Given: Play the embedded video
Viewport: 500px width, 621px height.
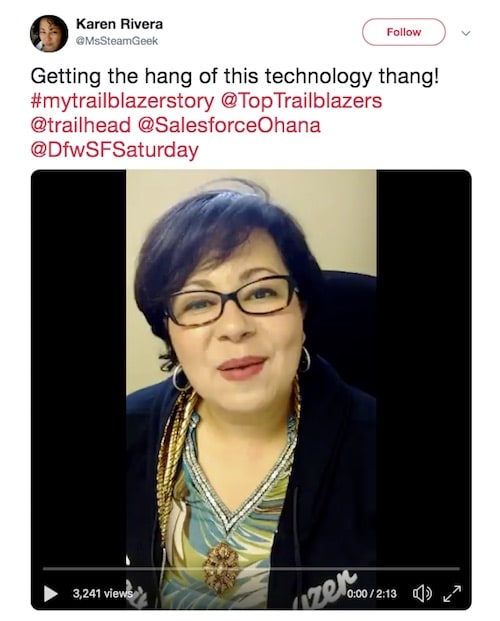Looking at the screenshot, I should click(50, 593).
